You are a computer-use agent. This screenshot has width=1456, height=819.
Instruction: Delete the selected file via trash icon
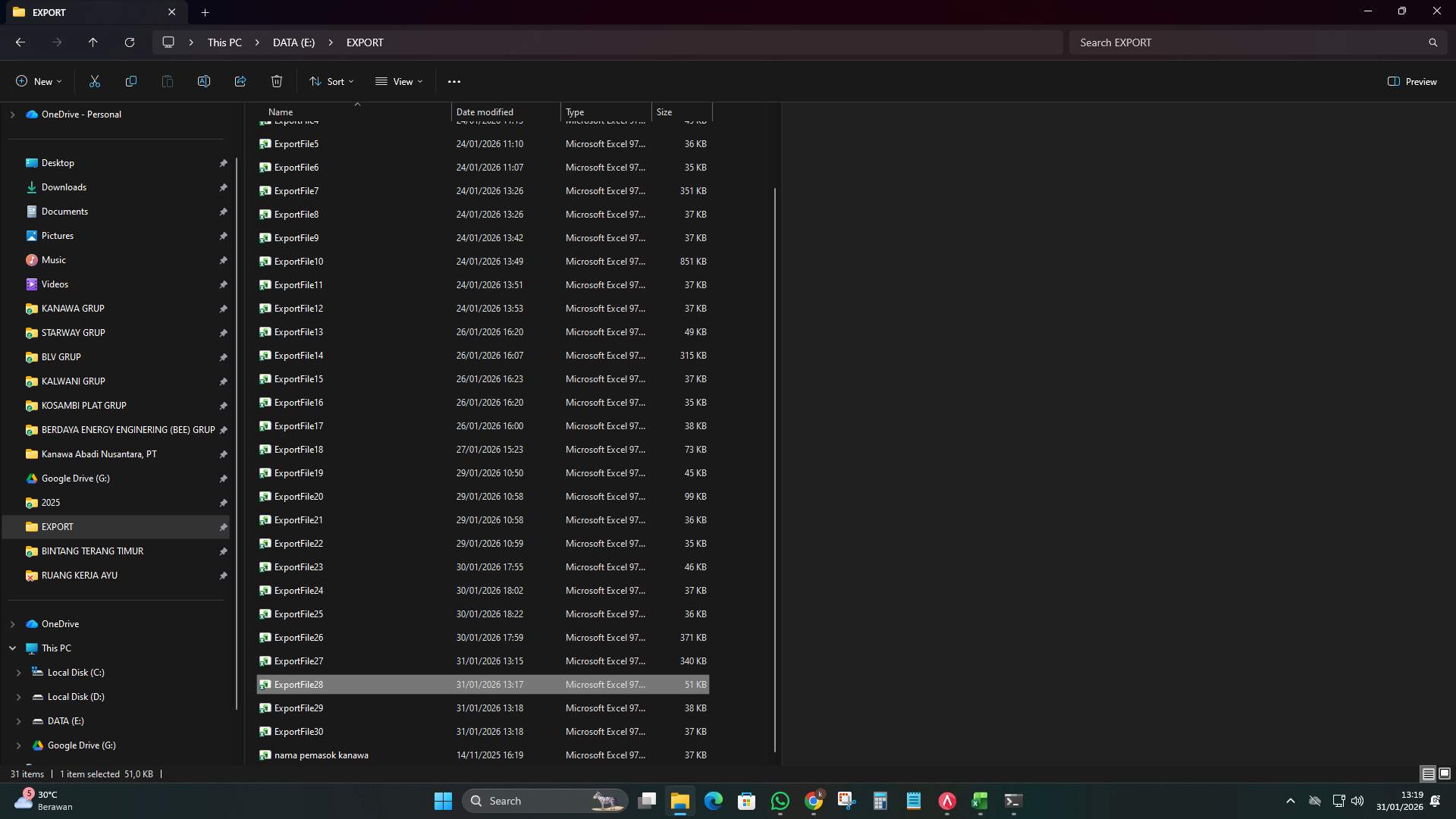(x=276, y=81)
